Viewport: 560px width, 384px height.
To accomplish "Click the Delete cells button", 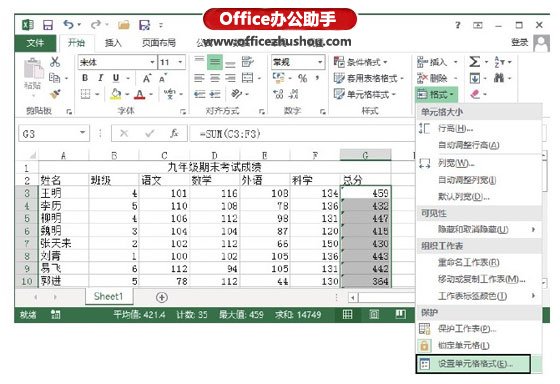I will tap(432, 78).
